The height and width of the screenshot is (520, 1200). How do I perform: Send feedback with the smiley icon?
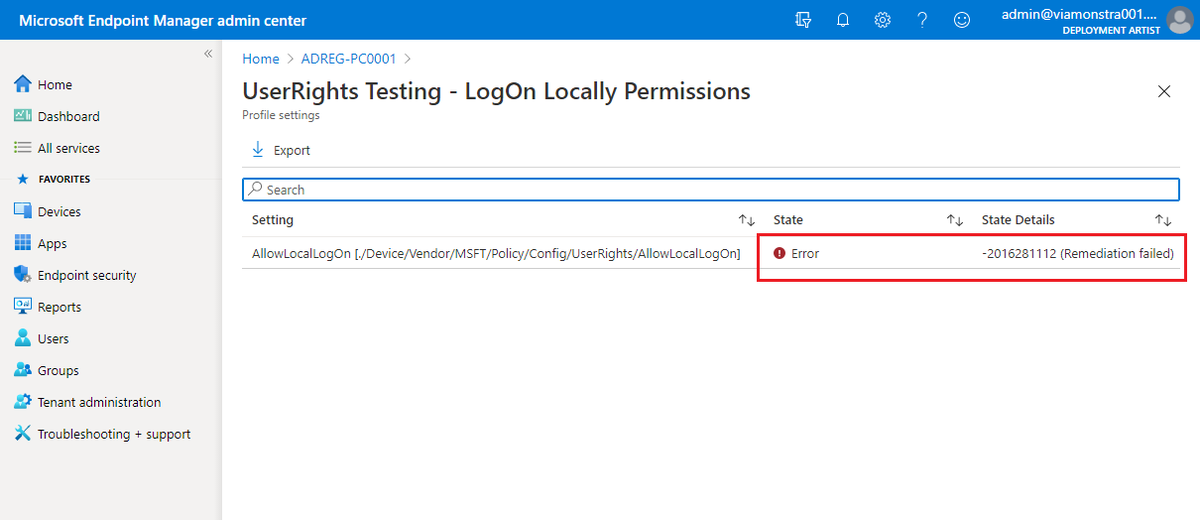pos(962,20)
